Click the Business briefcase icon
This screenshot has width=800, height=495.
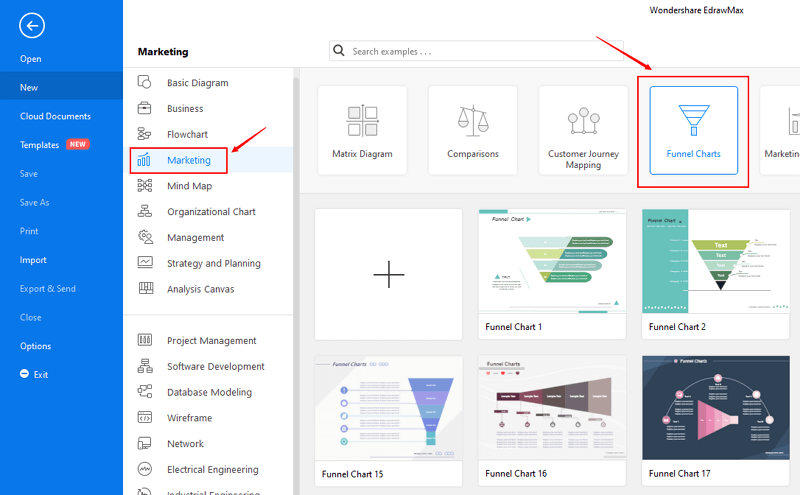tap(144, 108)
